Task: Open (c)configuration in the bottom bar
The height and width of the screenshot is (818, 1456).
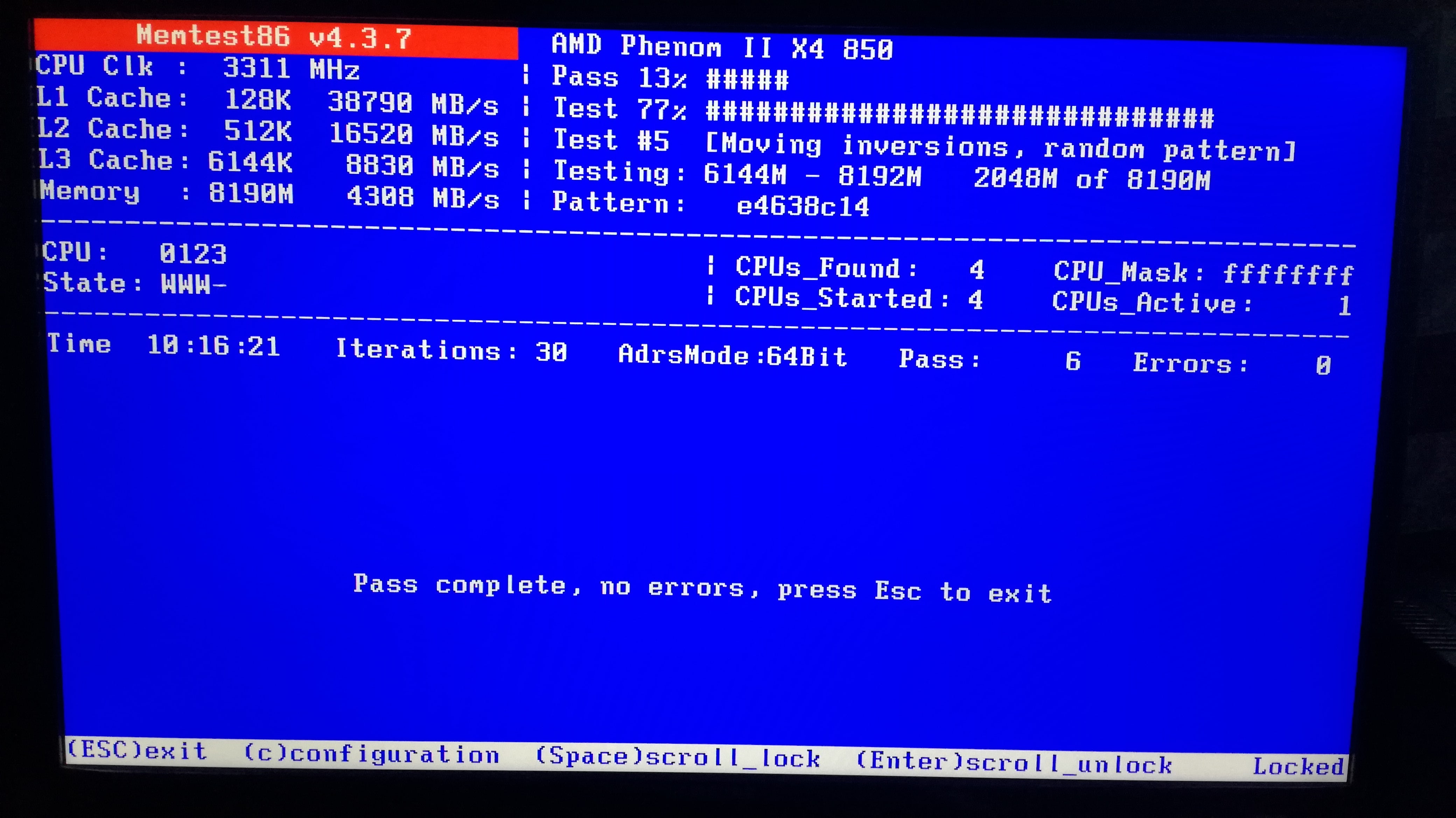Action: pyautogui.click(x=371, y=754)
